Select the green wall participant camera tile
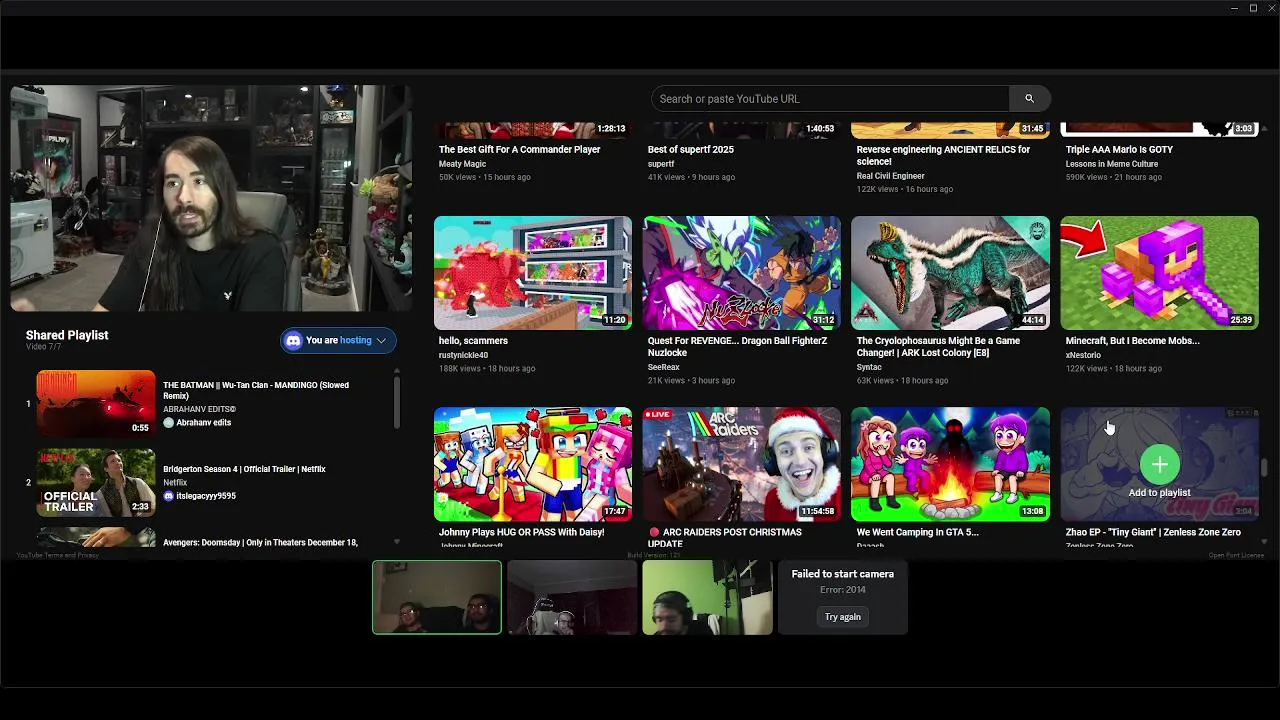This screenshot has height=720, width=1280. pyautogui.click(x=707, y=597)
